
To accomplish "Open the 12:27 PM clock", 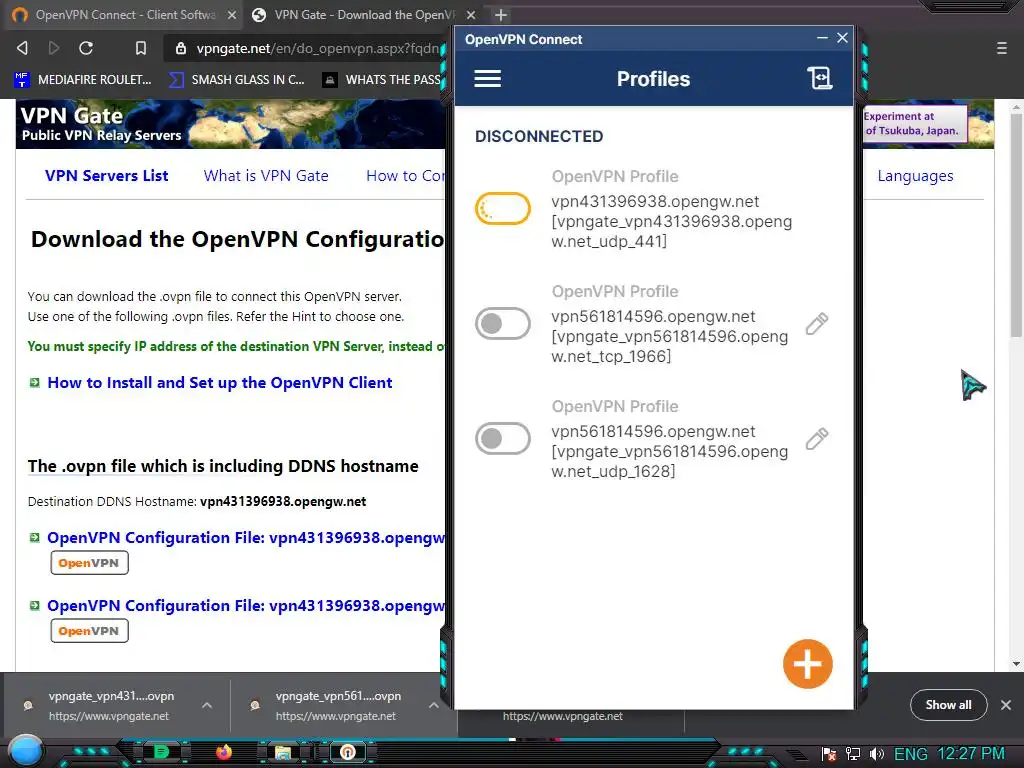I will (971, 754).
